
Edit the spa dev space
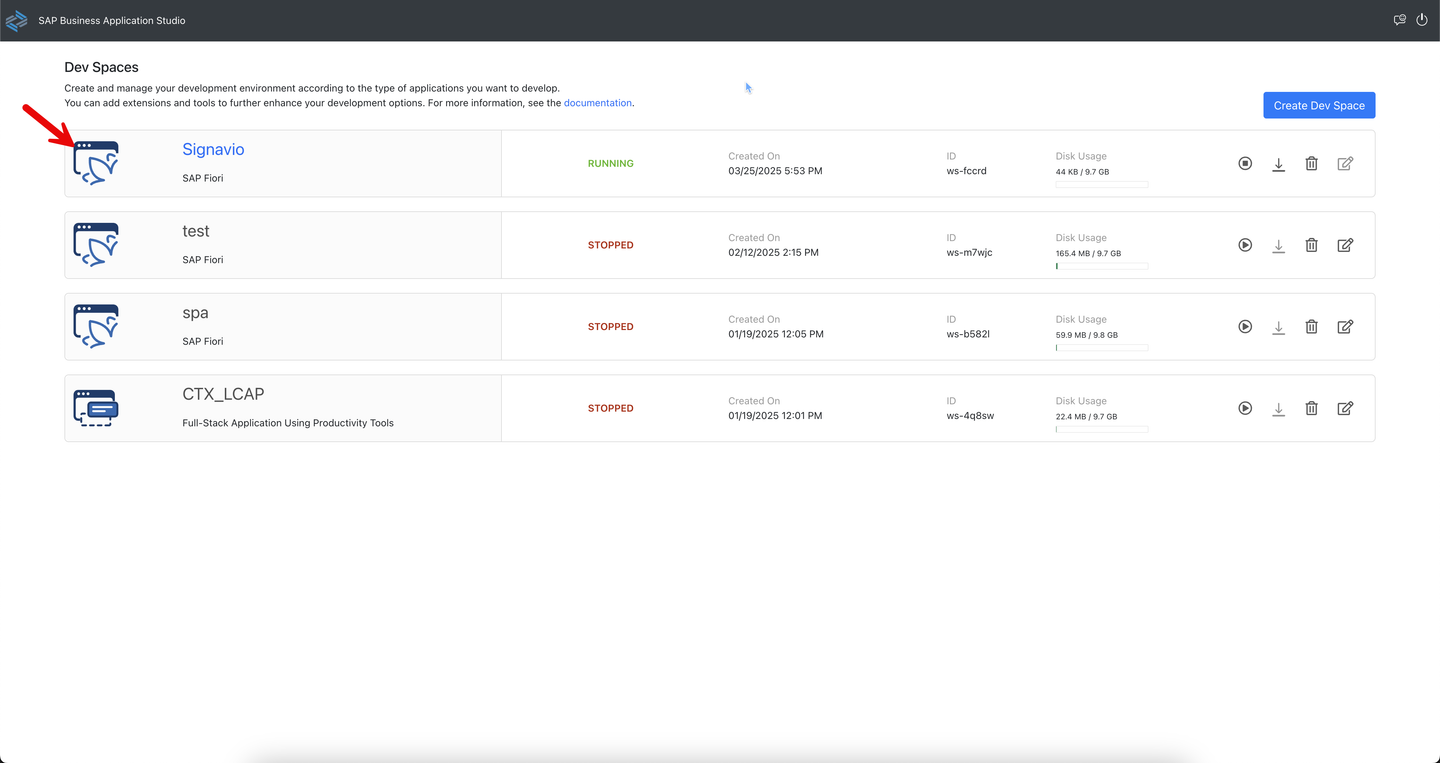tap(1345, 326)
